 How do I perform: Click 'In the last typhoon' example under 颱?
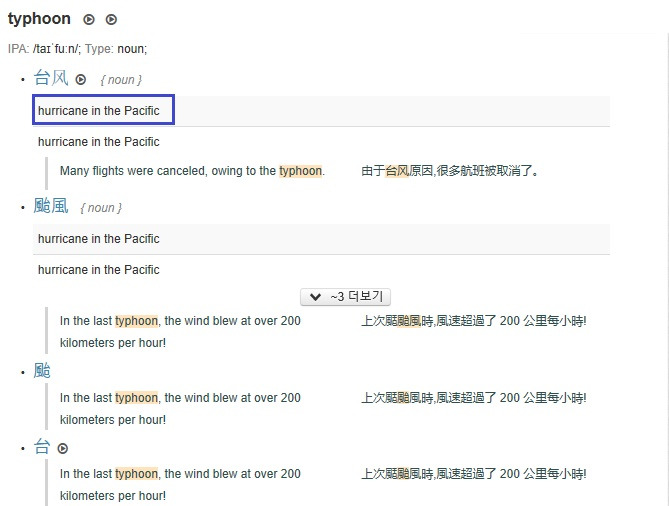point(180,409)
